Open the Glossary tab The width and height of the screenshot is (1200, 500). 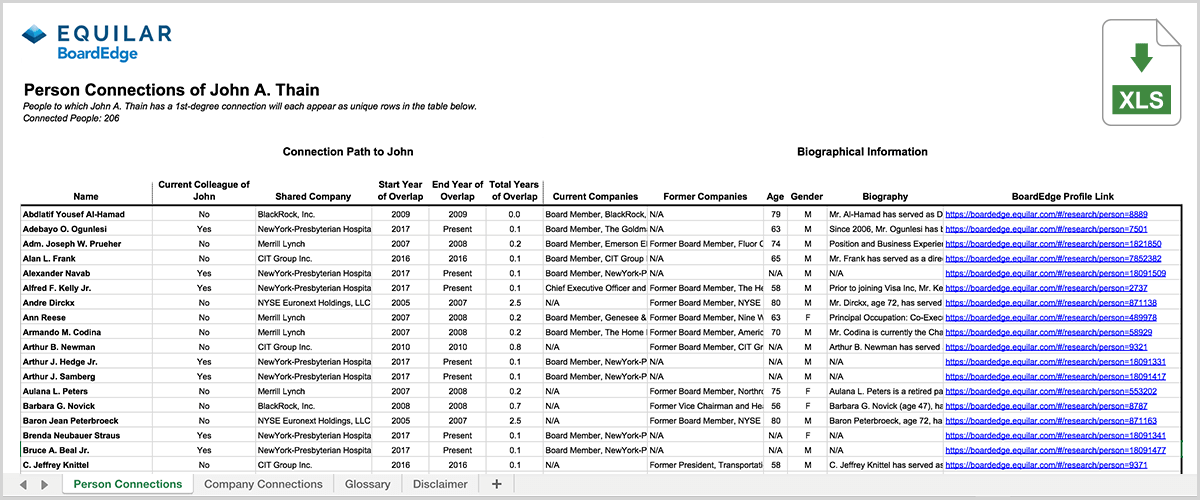(368, 484)
